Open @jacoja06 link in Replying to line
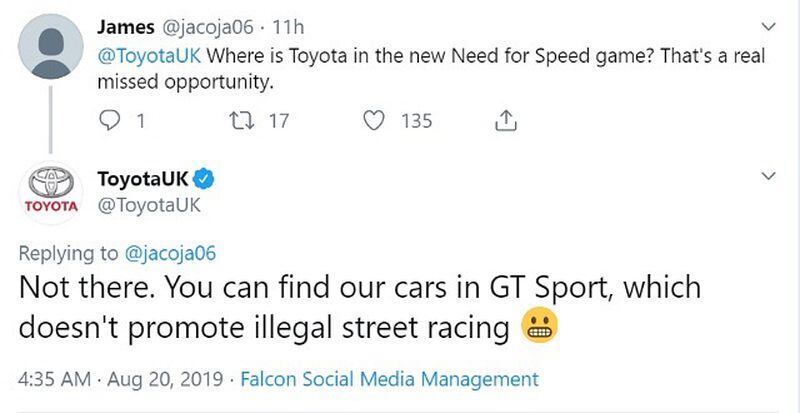 170,253
